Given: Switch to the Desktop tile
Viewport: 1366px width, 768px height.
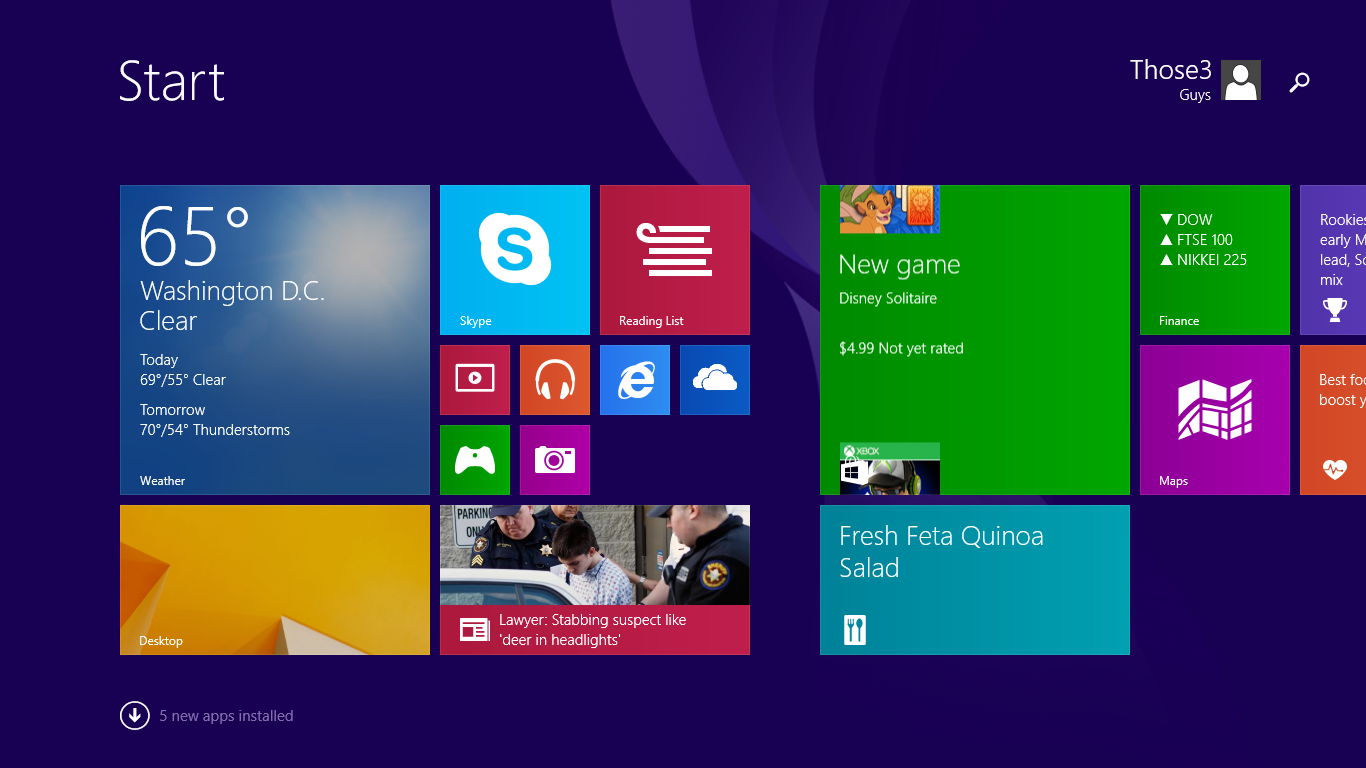Looking at the screenshot, I should tap(274, 579).
